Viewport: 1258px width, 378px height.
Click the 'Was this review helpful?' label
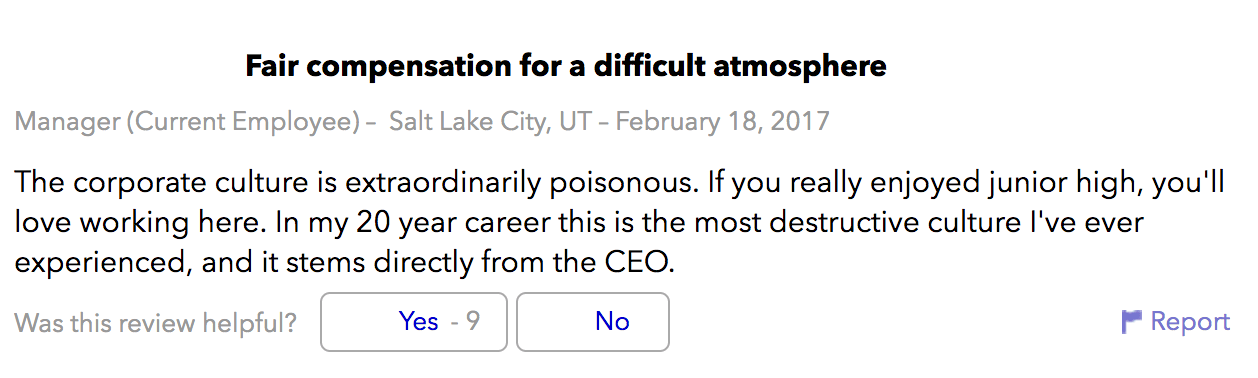[156, 322]
